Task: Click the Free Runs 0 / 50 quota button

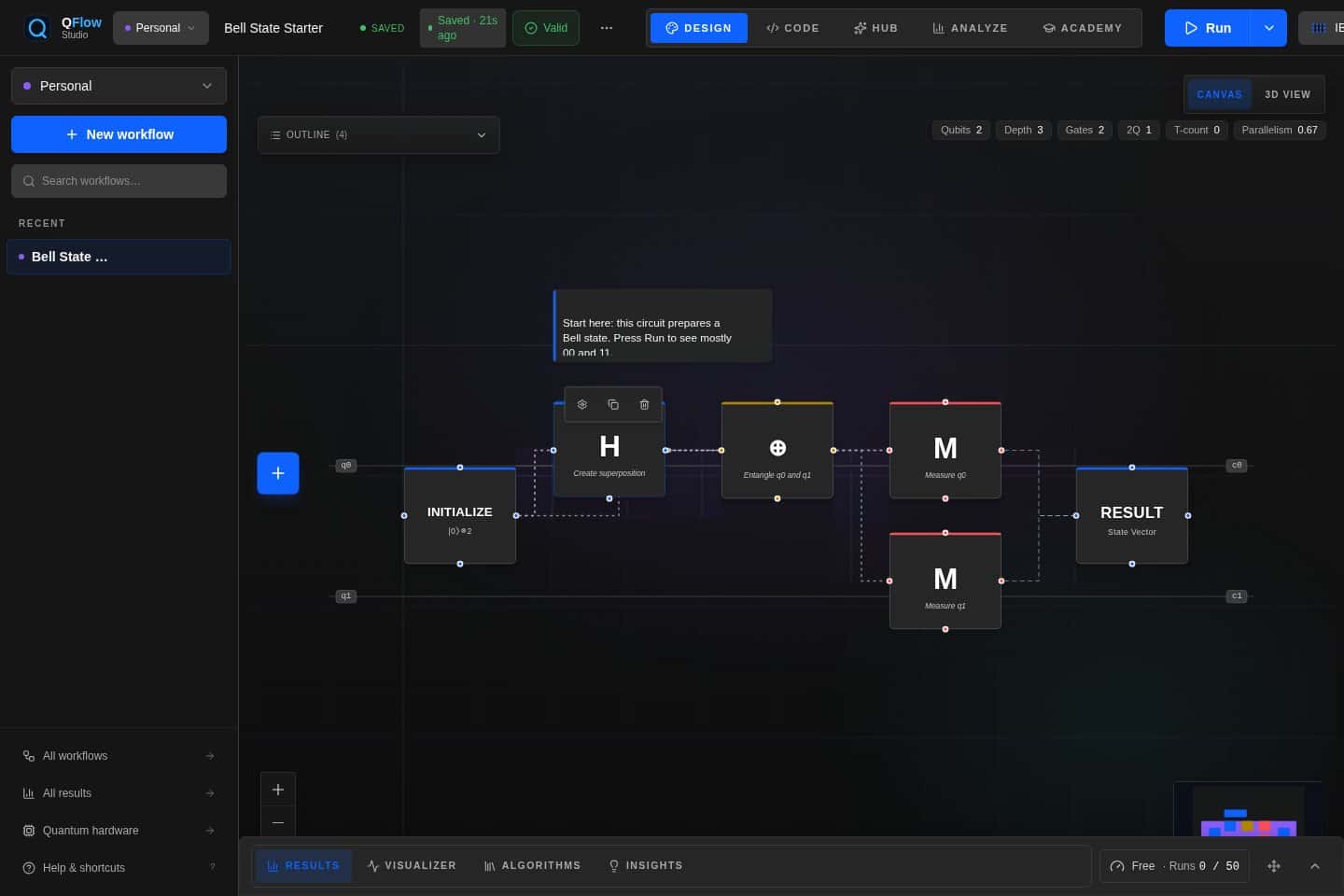Action: (x=1174, y=866)
